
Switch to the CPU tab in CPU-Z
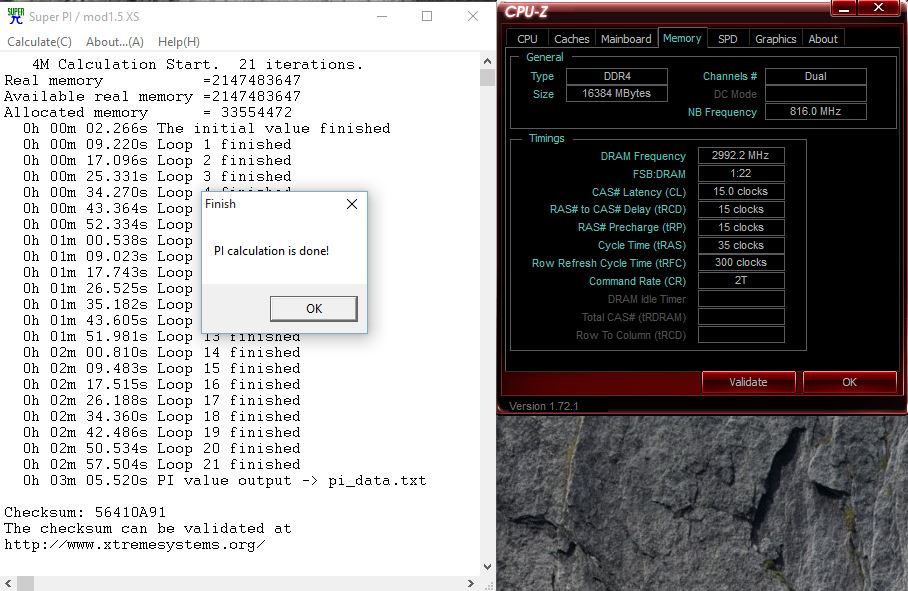click(527, 39)
